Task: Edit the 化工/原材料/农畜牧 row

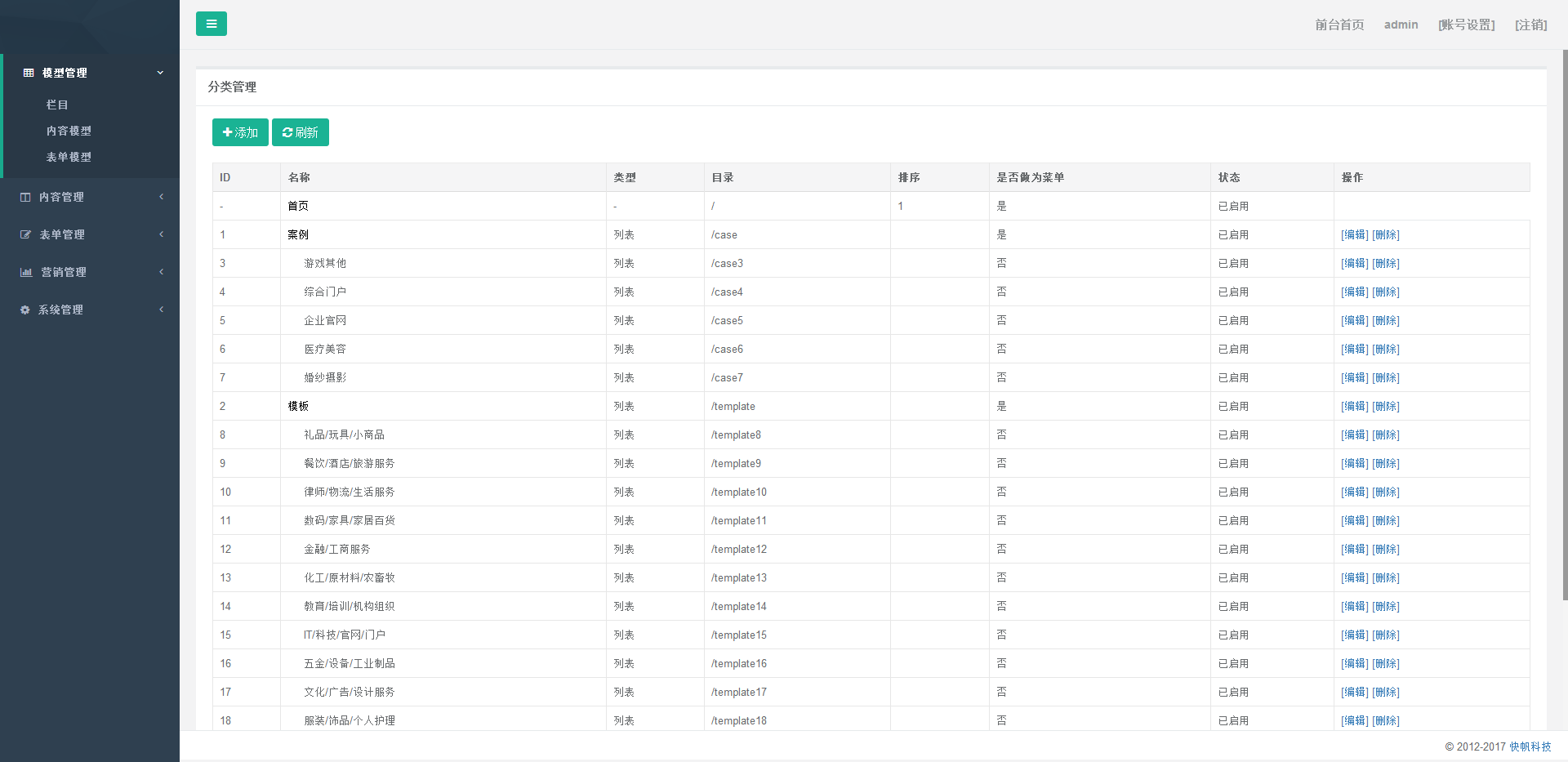Action: coord(1354,577)
